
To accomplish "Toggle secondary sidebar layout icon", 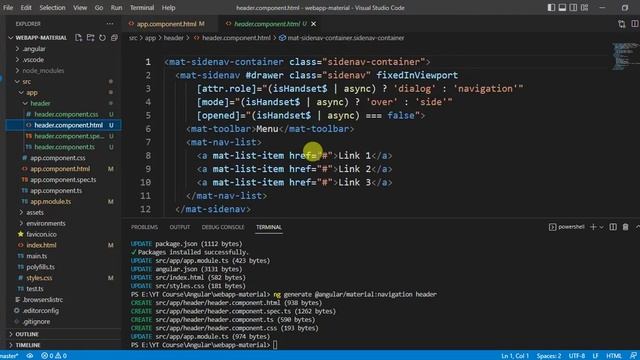I will coord(573,7).
